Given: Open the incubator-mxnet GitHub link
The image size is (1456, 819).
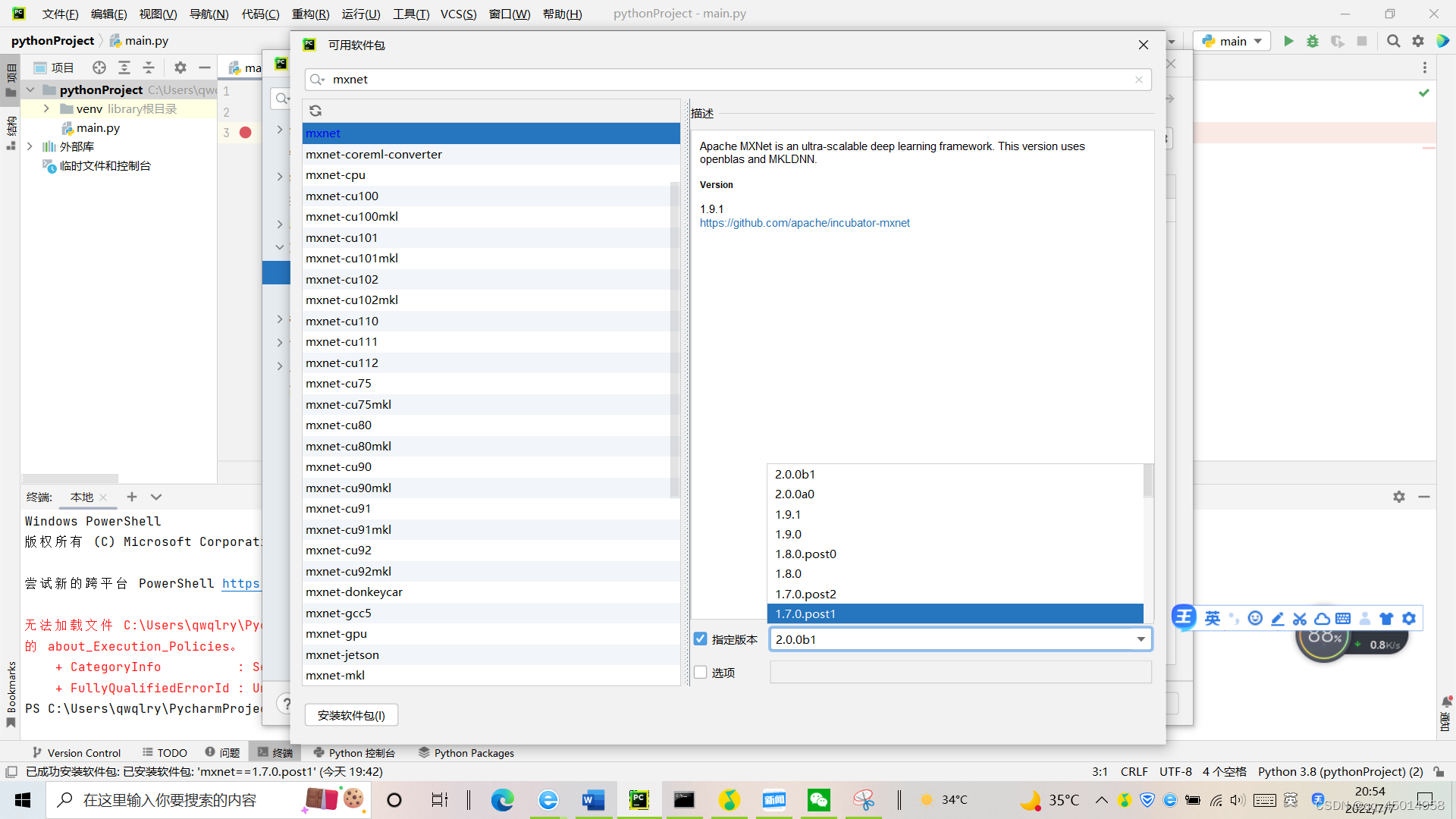Looking at the screenshot, I should (805, 223).
